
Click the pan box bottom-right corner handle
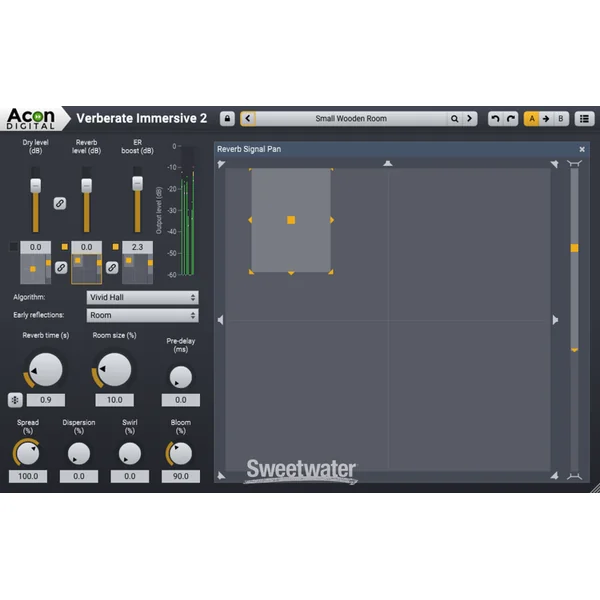pos(331,272)
